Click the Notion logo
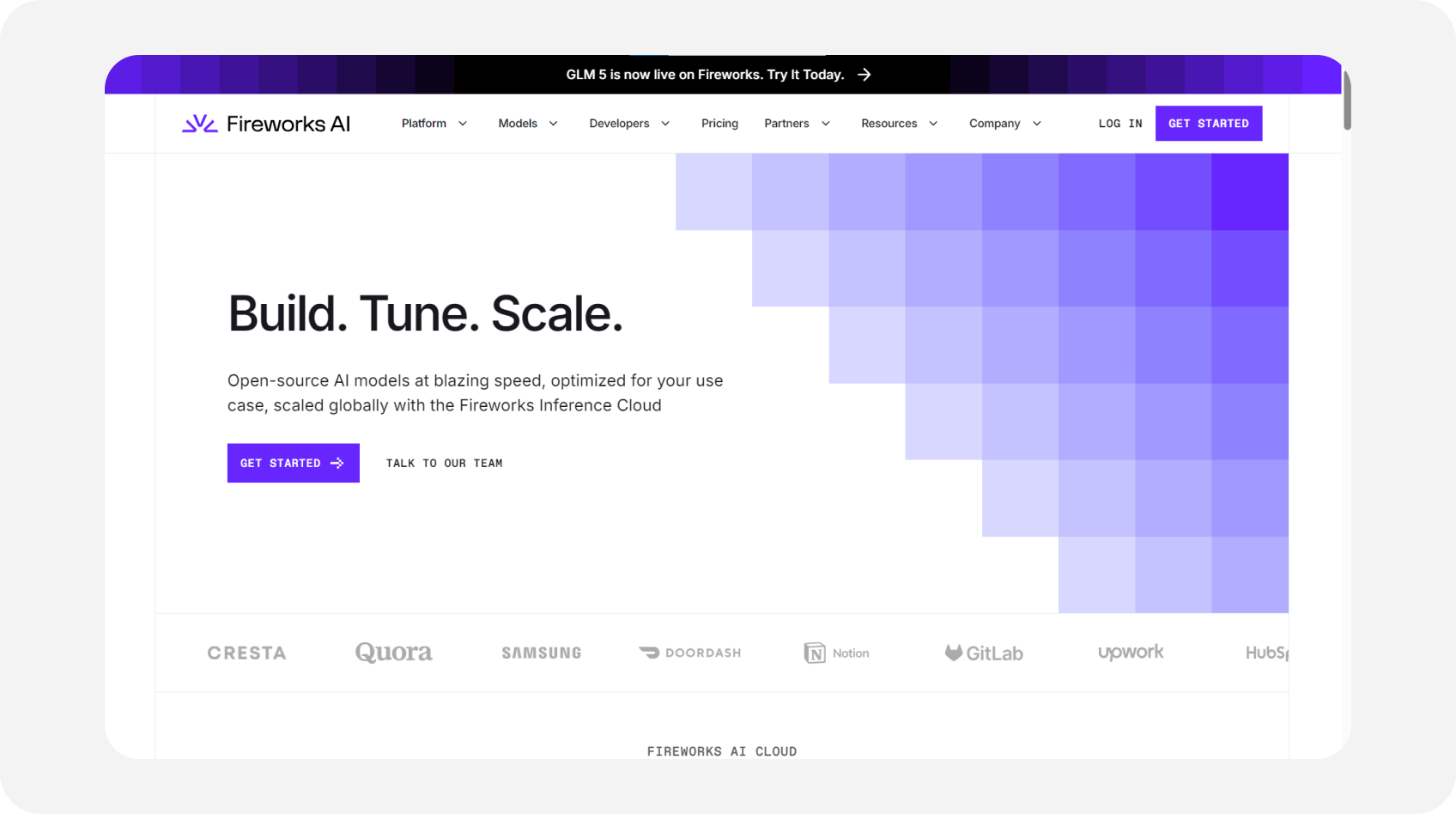This screenshot has height=814, width=1456. click(x=837, y=653)
